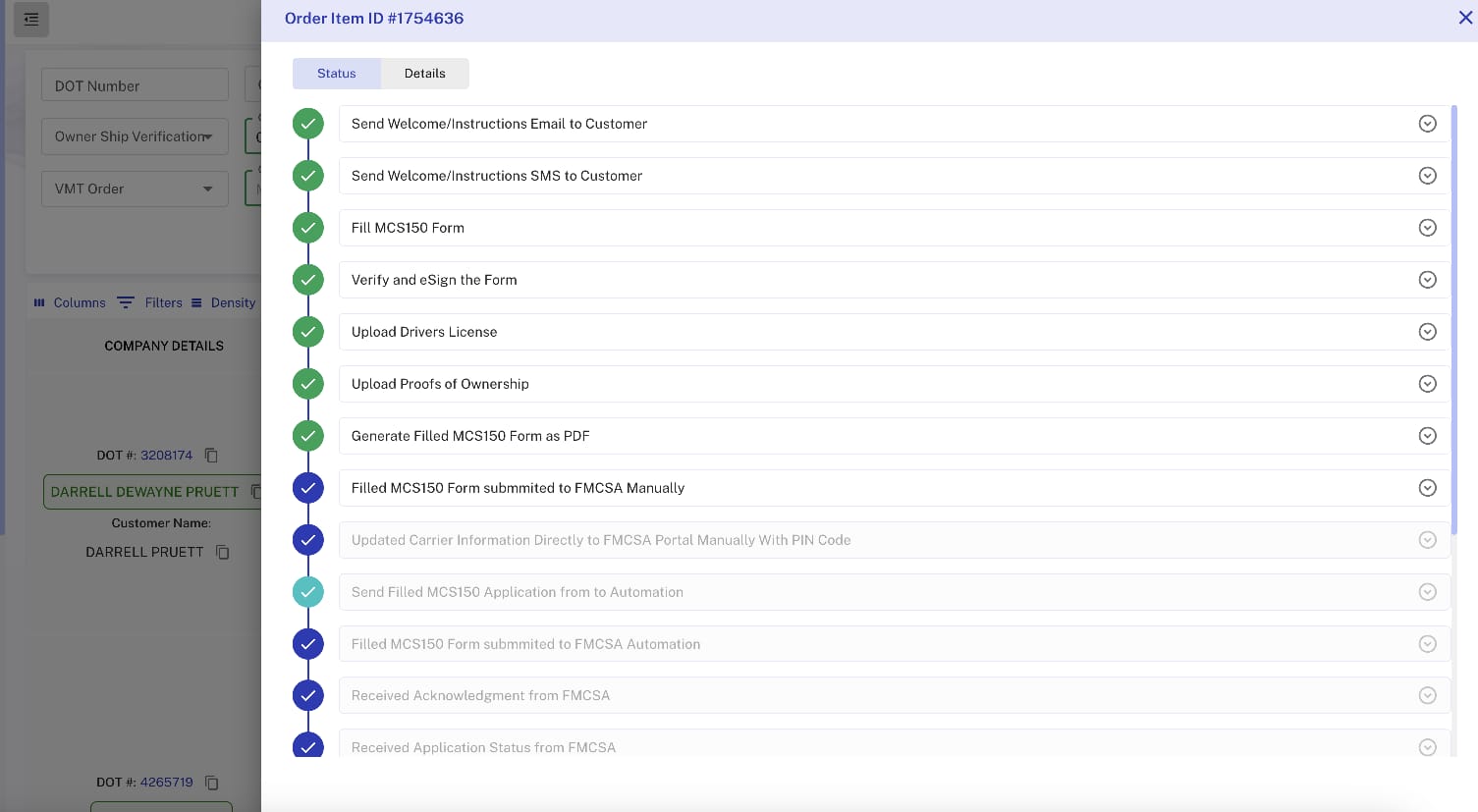Open the VMT Order dropdown

(135, 189)
